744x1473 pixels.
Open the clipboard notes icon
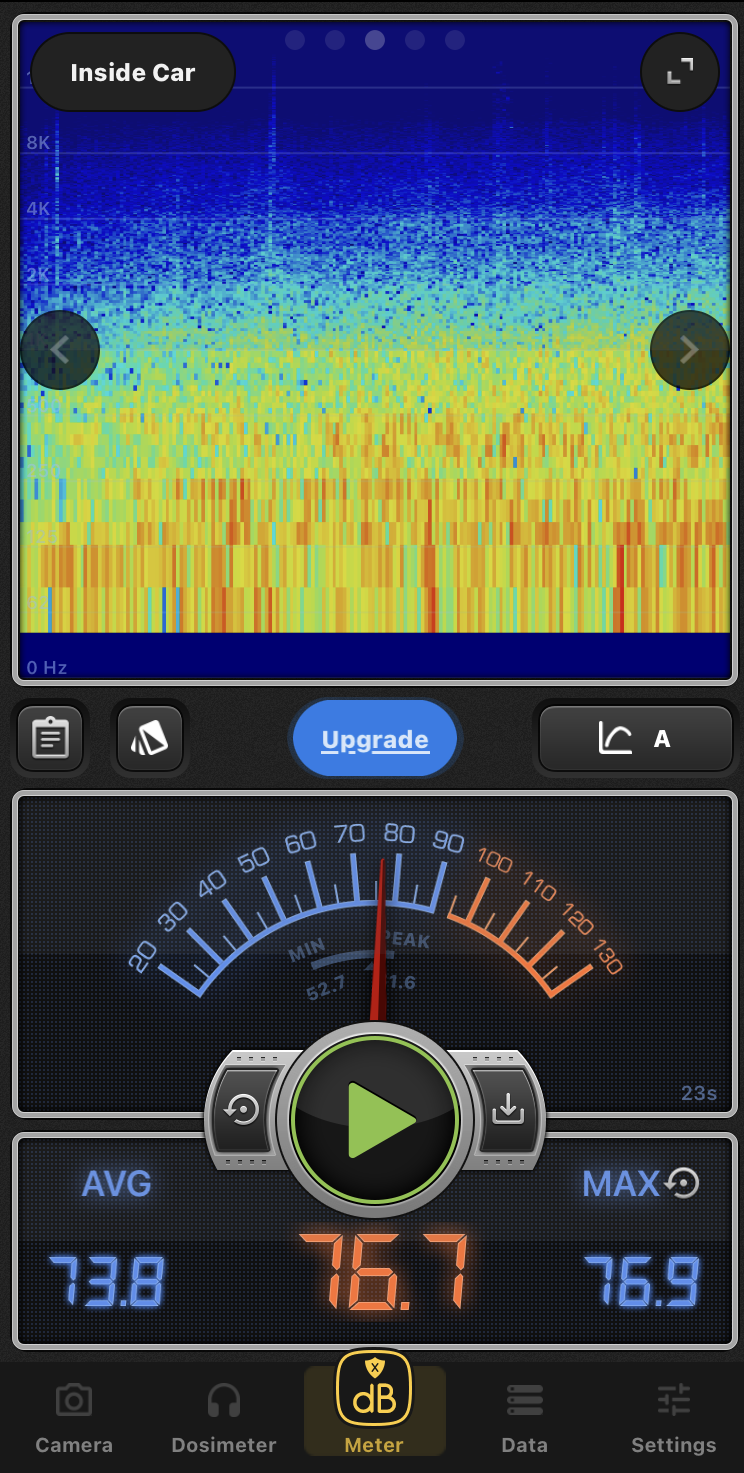tap(50, 739)
